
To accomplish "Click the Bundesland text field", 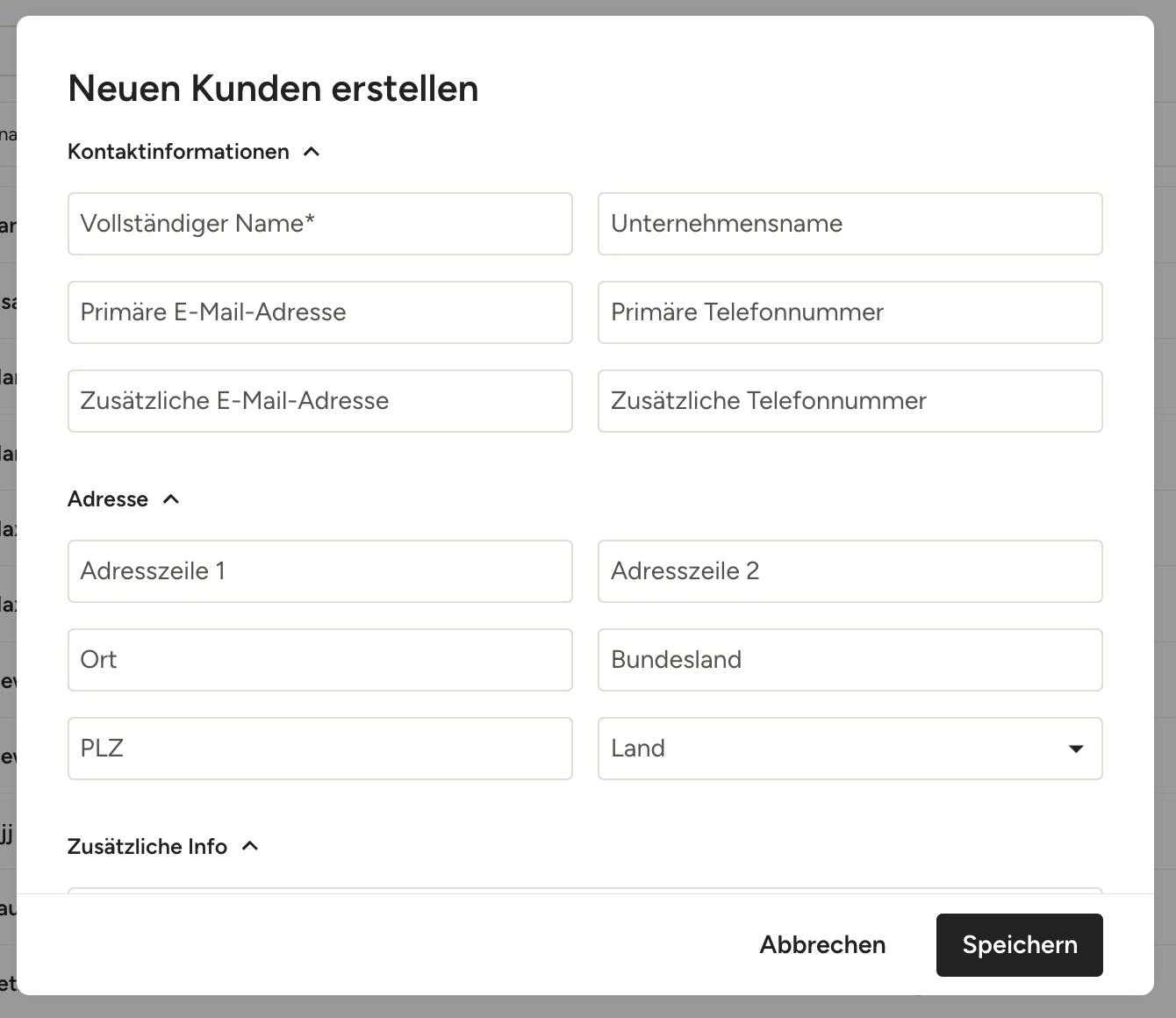I will point(850,660).
